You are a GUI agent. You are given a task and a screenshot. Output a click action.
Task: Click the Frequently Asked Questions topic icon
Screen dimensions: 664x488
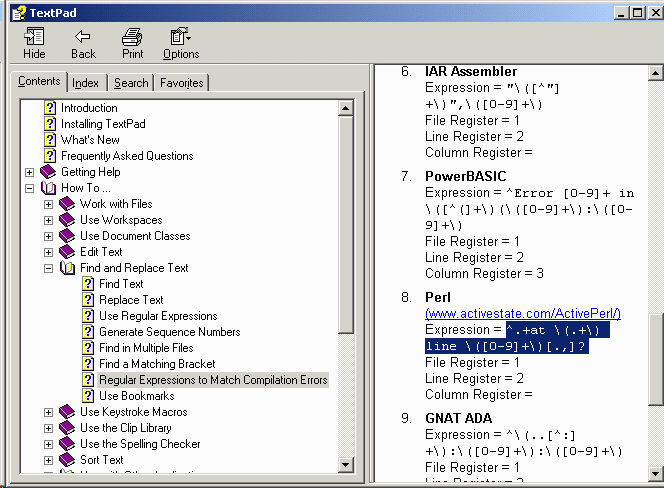pos(50,155)
